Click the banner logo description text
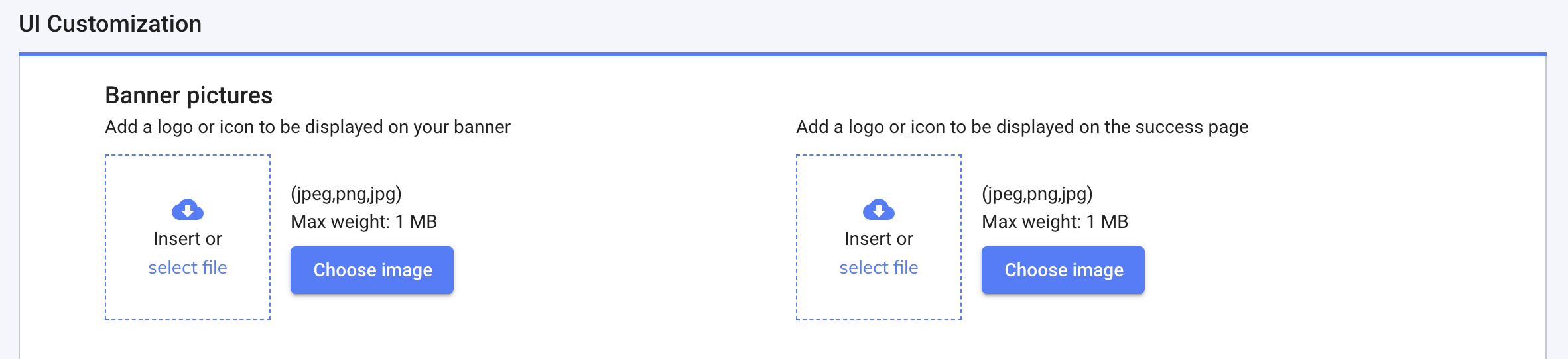1568x359 pixels. pyautogui.click(x=308, y=127)
